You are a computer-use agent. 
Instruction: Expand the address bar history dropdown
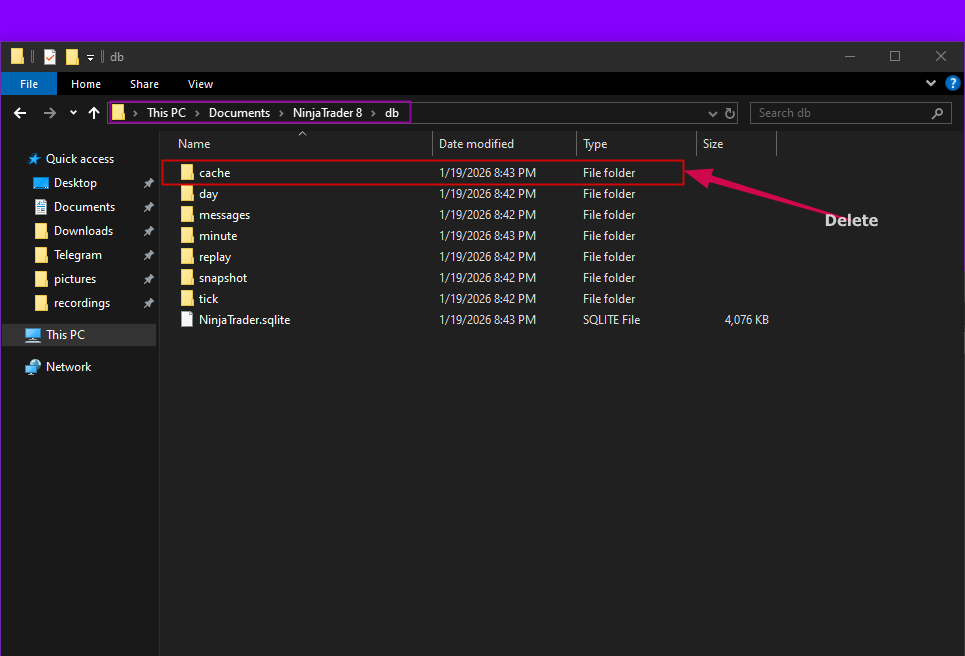point(712,114)
